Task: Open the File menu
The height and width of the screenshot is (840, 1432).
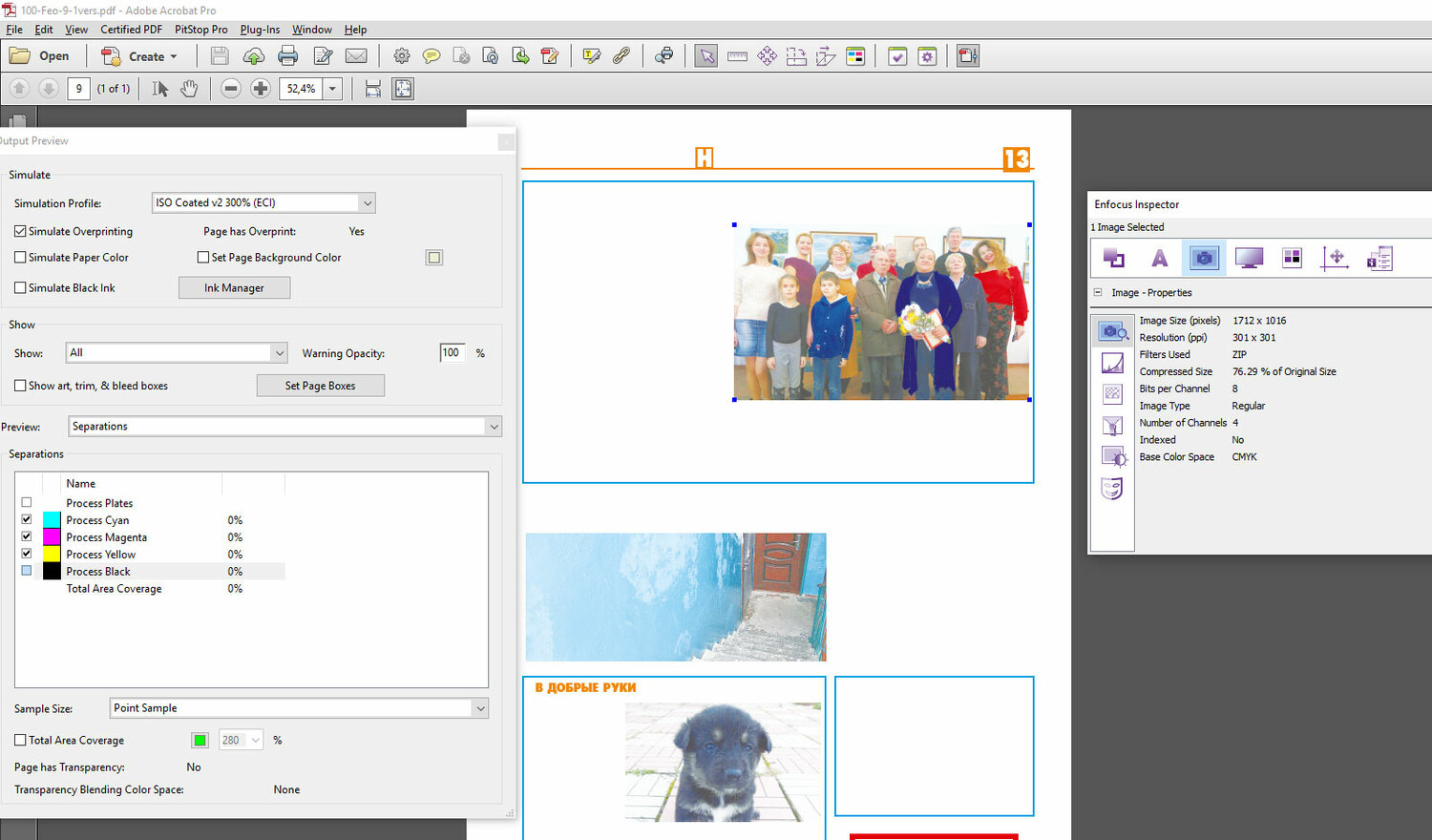Action: (14, 30)
